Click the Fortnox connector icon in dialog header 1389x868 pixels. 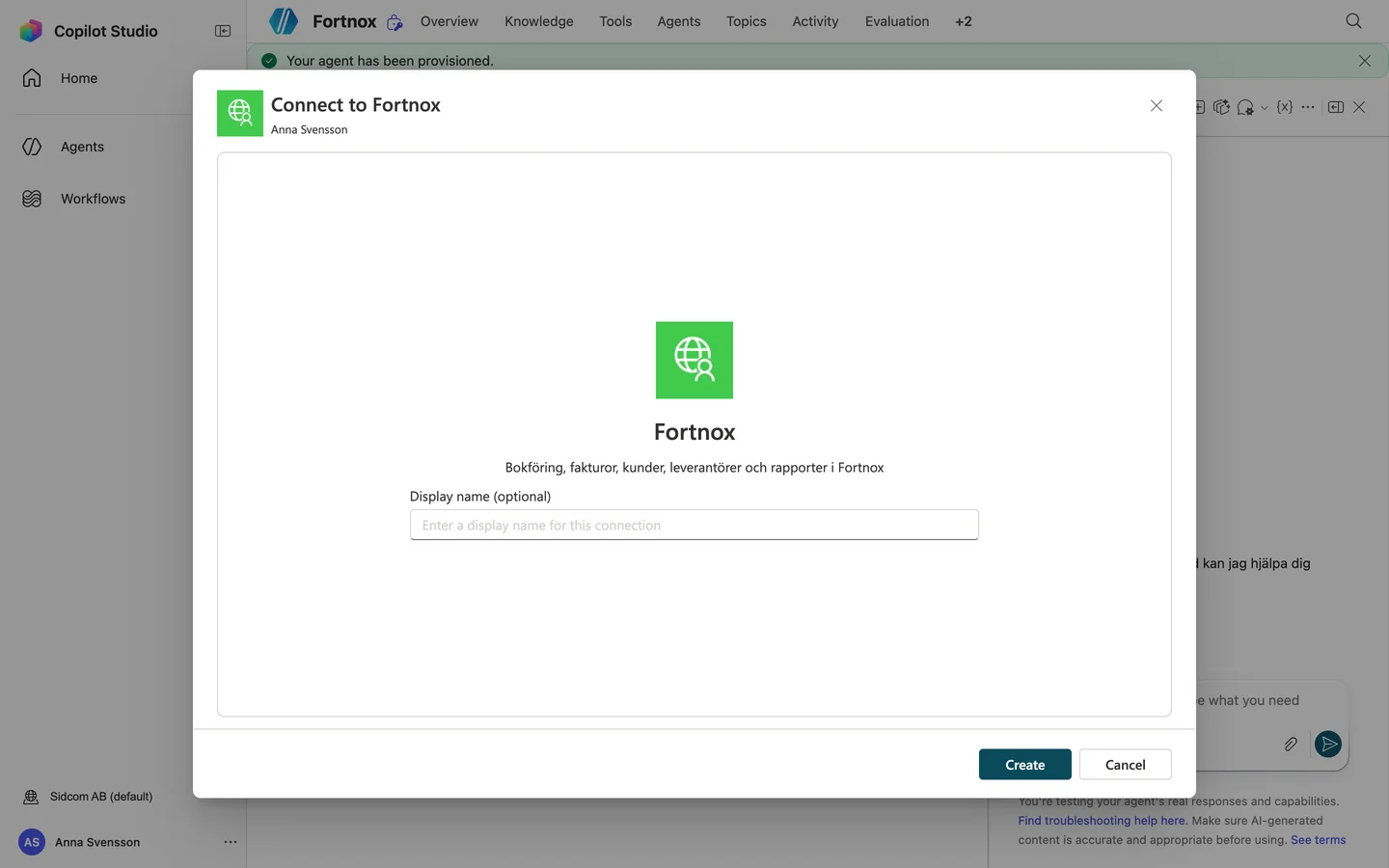(240, 114)
